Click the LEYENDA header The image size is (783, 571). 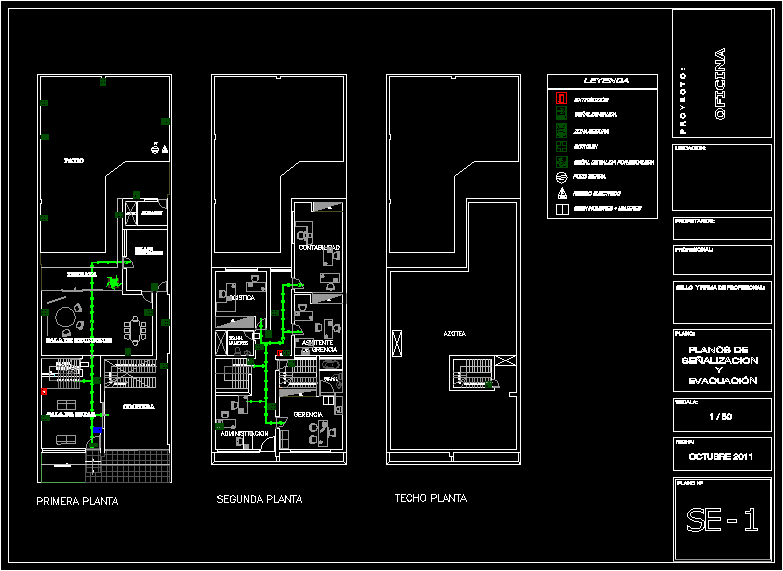tap(605, 80)
